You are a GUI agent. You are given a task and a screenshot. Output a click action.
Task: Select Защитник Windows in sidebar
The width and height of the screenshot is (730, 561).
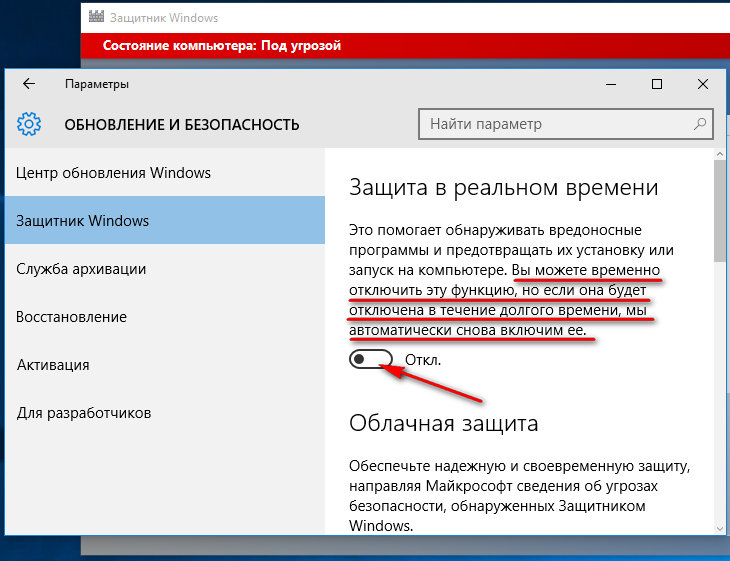pyautogui.click(x=83, y=221)
